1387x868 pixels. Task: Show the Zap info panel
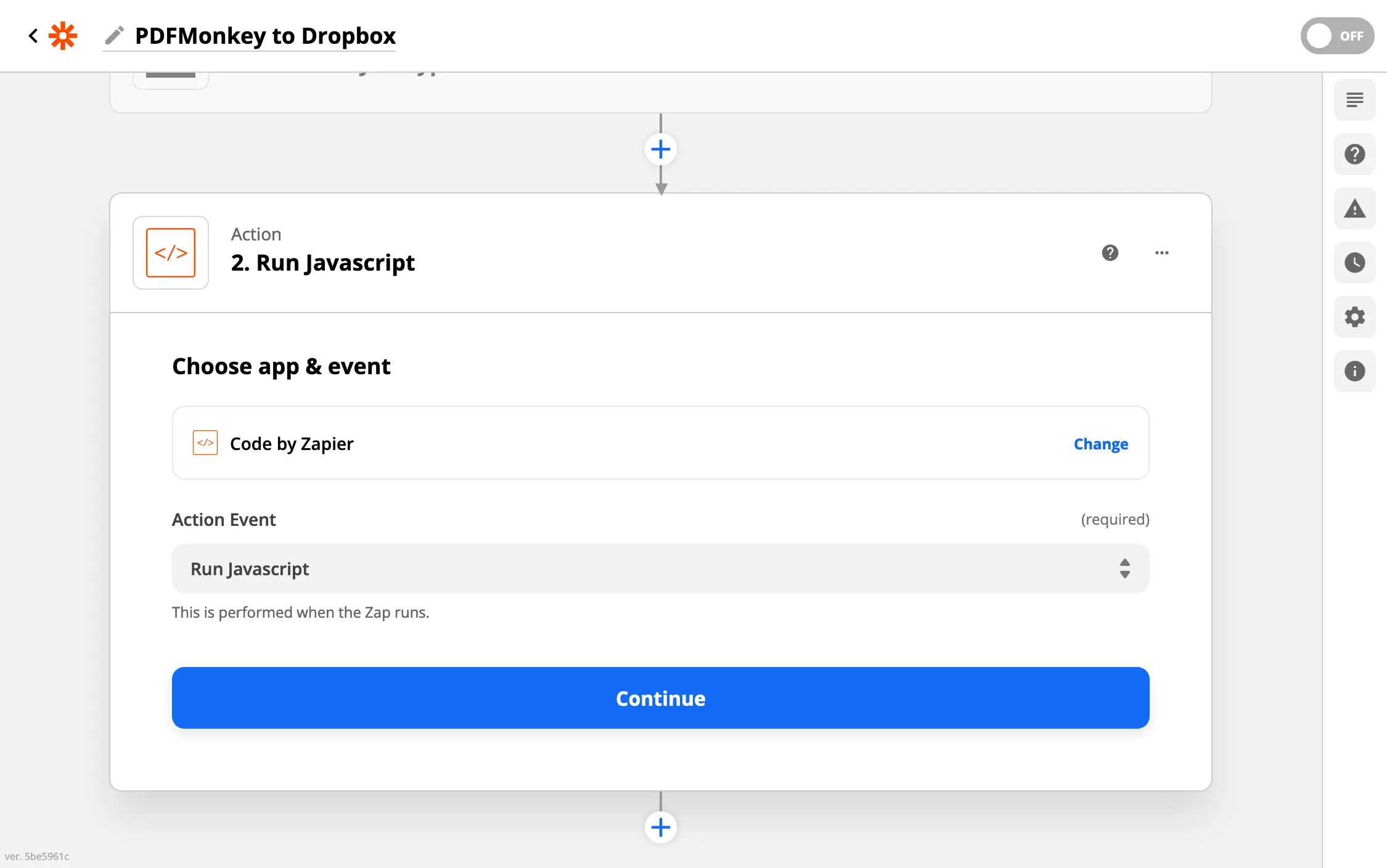coord(1354,371)
